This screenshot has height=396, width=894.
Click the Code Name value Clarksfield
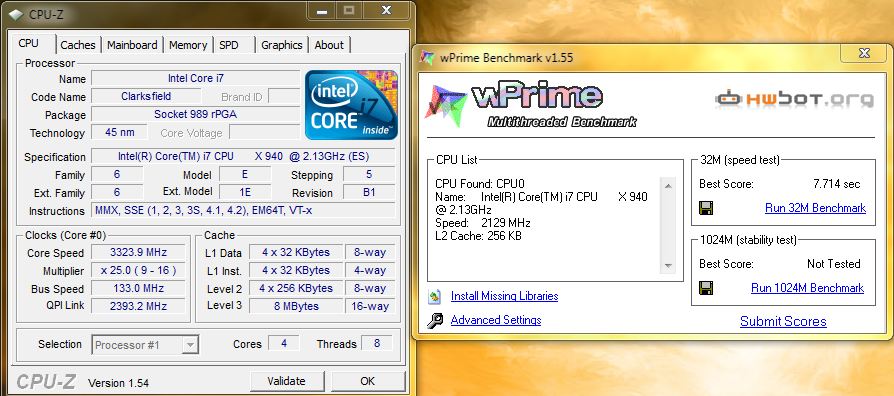point(146,96)
